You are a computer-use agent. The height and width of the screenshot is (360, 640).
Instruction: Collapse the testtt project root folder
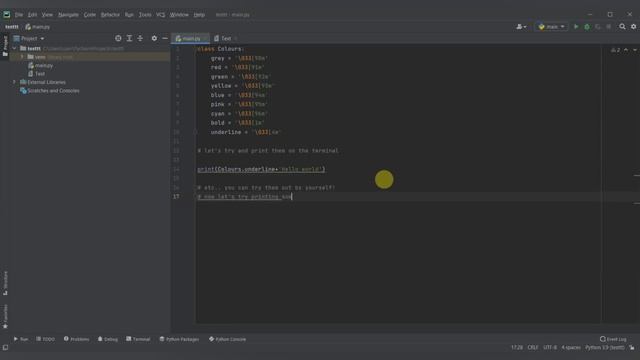[15, 48]
